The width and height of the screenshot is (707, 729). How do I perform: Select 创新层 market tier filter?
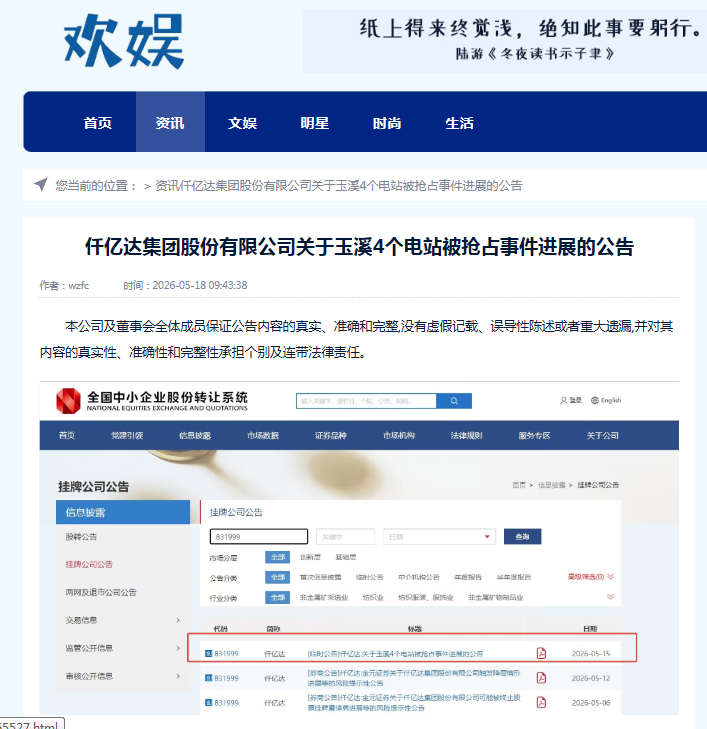pyautogui.click(x=310, y=557)
